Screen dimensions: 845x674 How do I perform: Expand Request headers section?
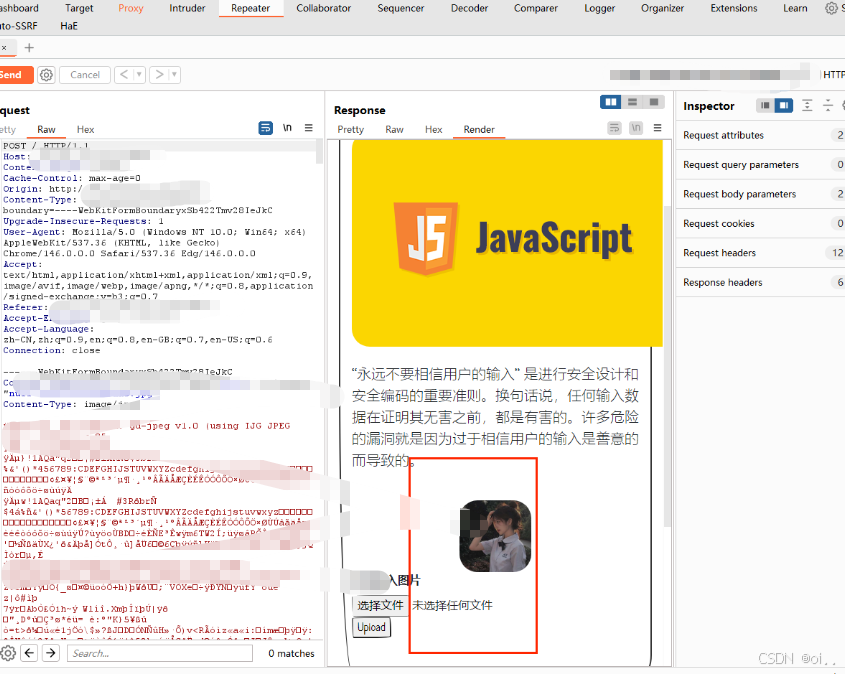[x=760, y=253]
